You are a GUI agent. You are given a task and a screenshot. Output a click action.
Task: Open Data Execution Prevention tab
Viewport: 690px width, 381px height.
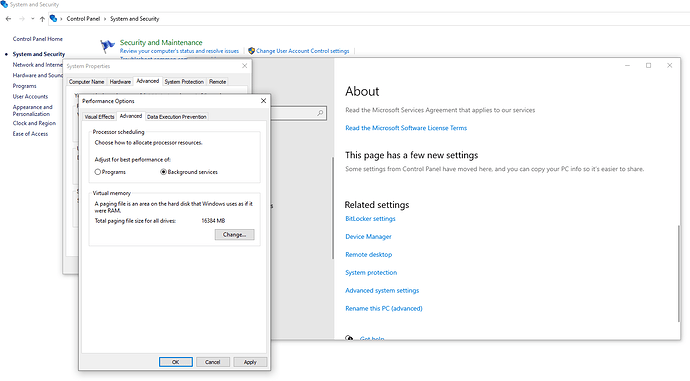pos(176,117)
